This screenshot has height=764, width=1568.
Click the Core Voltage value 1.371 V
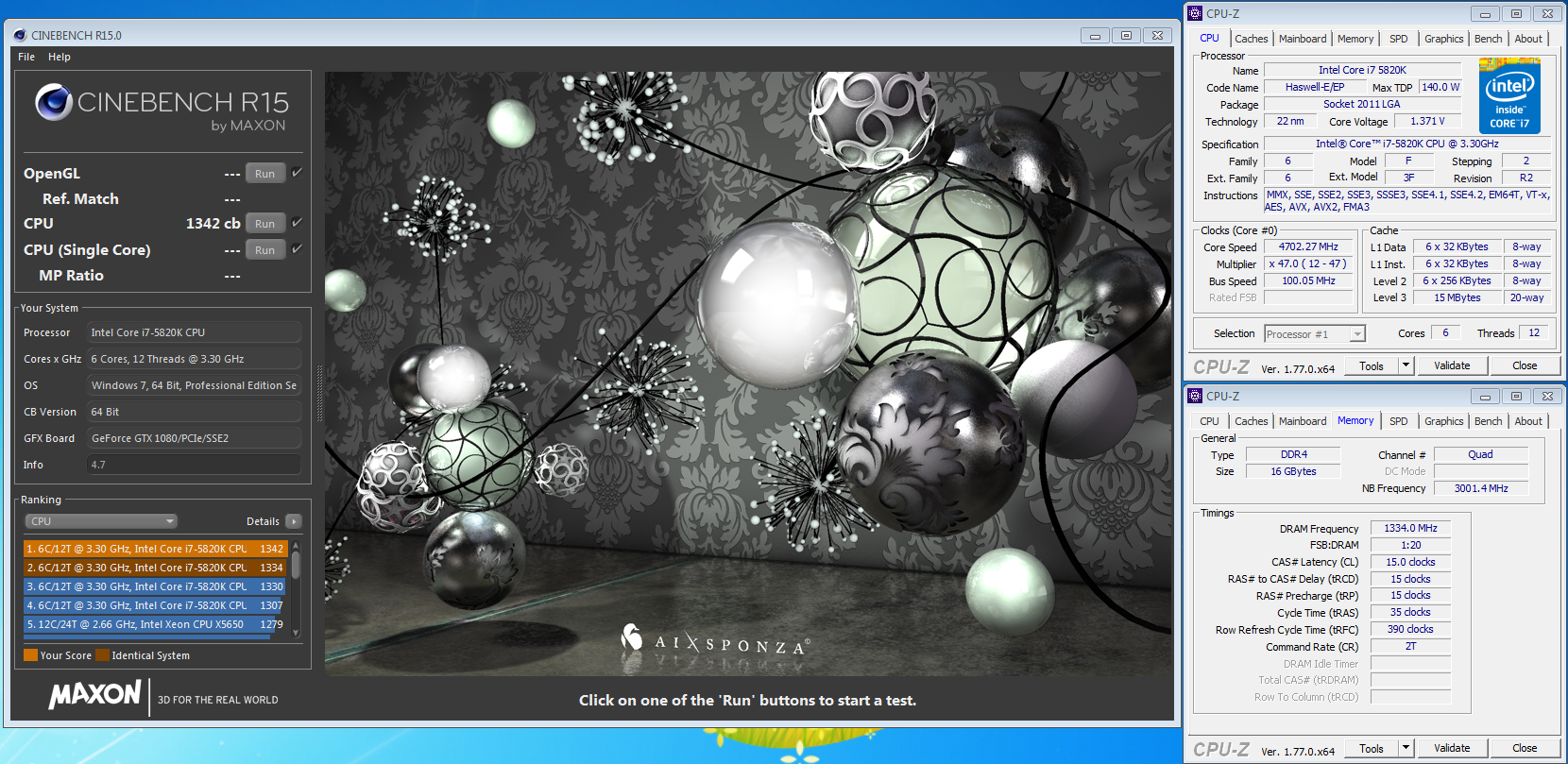click(1427, 122)
